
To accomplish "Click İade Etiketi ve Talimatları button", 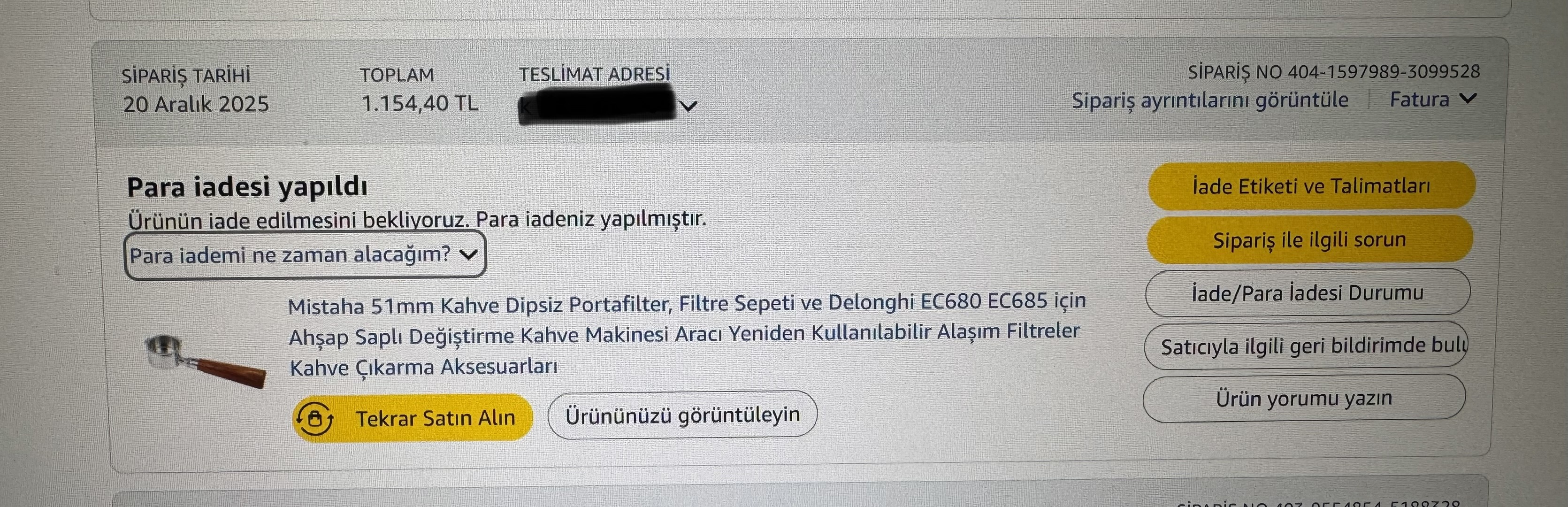I will [1311, 185].
